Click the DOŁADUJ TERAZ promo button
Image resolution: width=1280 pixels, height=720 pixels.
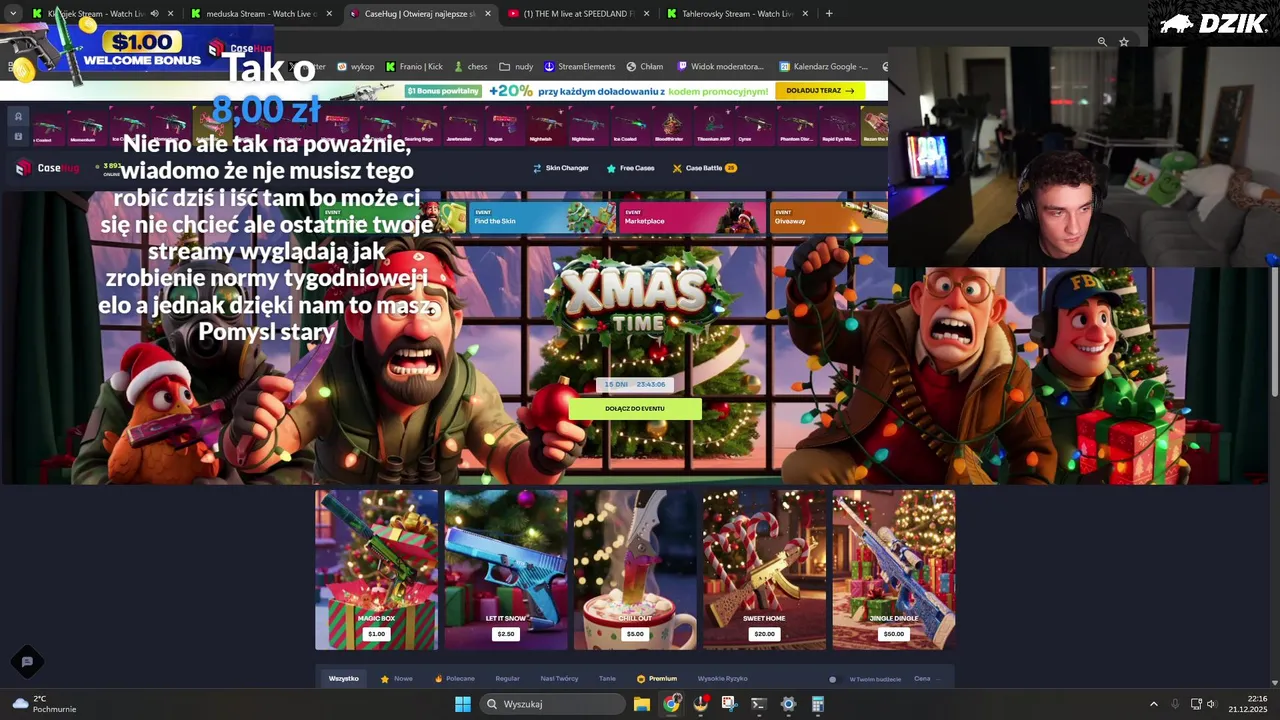(820, 91)
